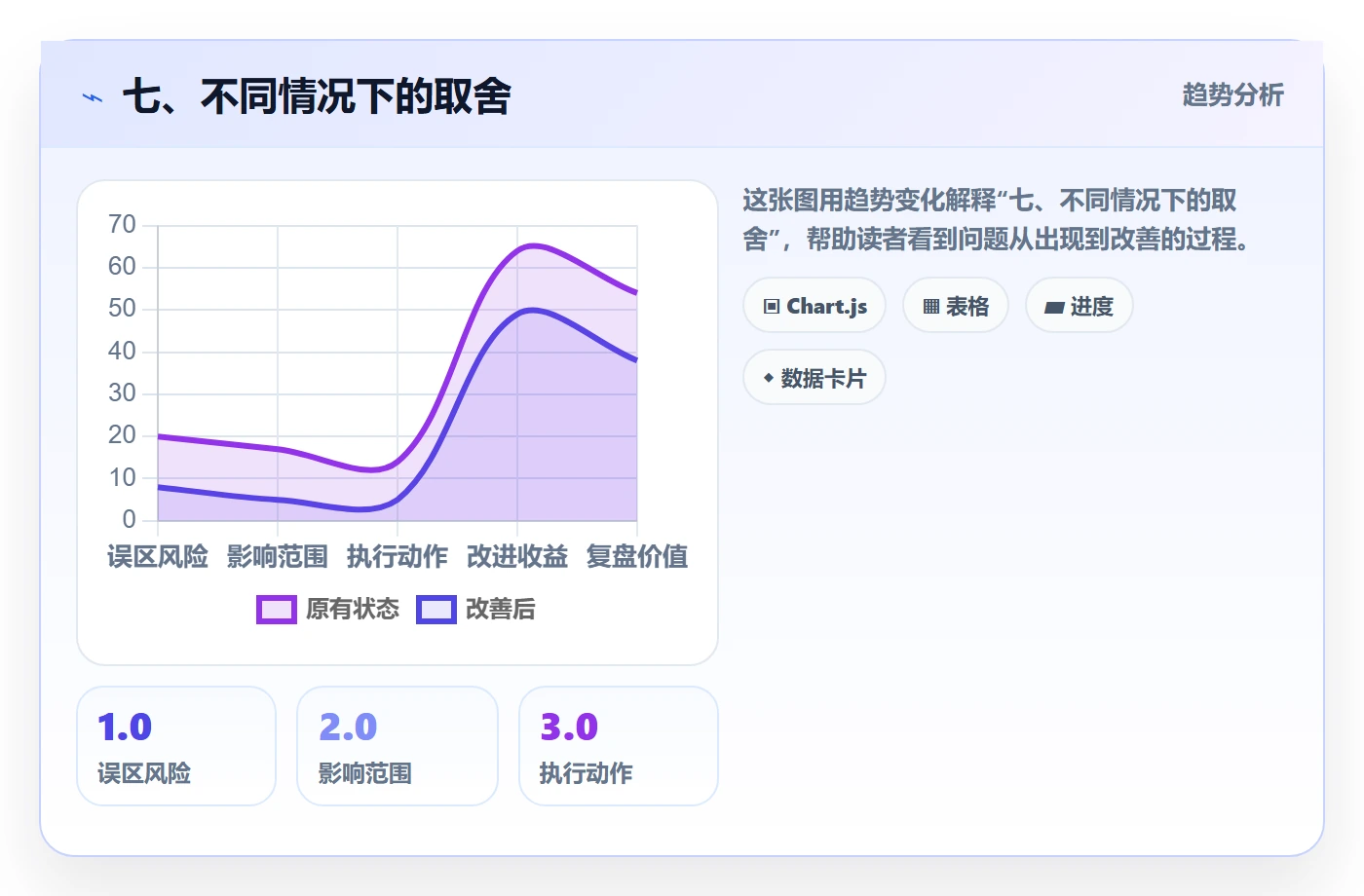Open the 2.0 影响范围 data card
Screen dimensions: 1364x896
[398, 746]
